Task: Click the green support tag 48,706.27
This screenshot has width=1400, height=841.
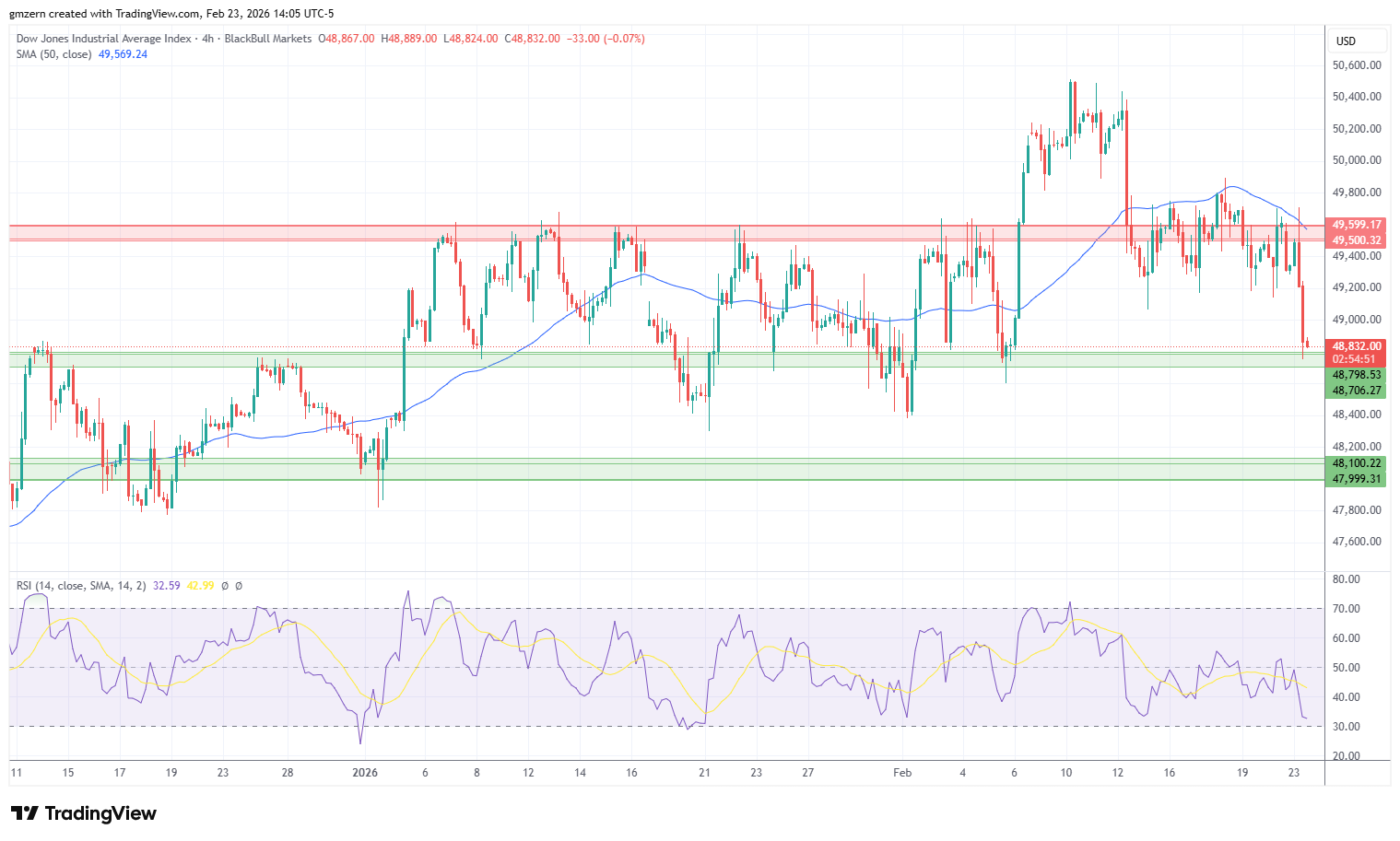Action: tap(1358, 391)
